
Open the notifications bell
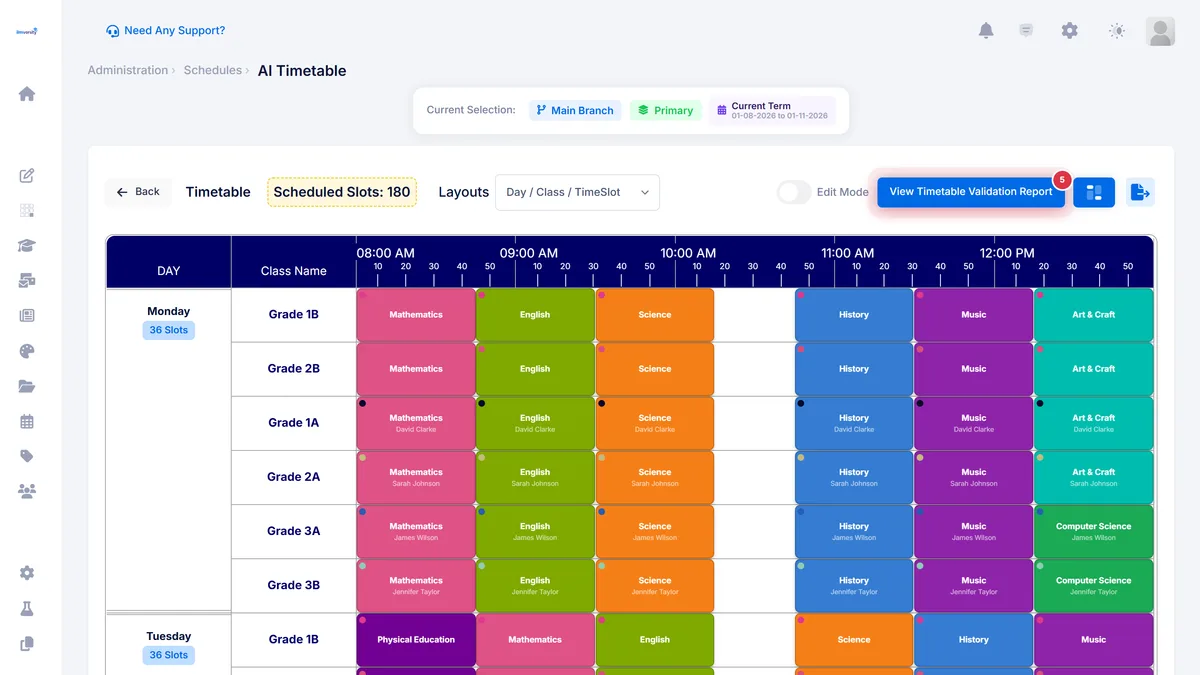(985, 31)
